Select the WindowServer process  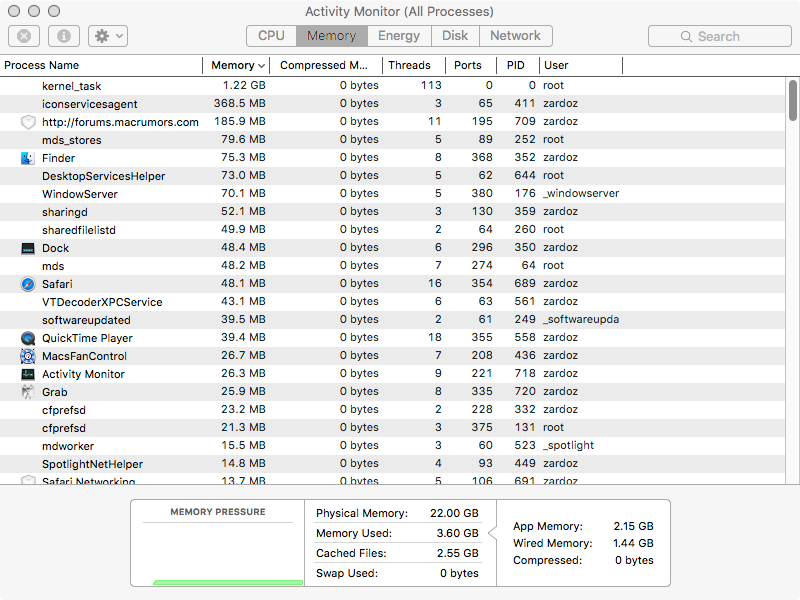392,194
